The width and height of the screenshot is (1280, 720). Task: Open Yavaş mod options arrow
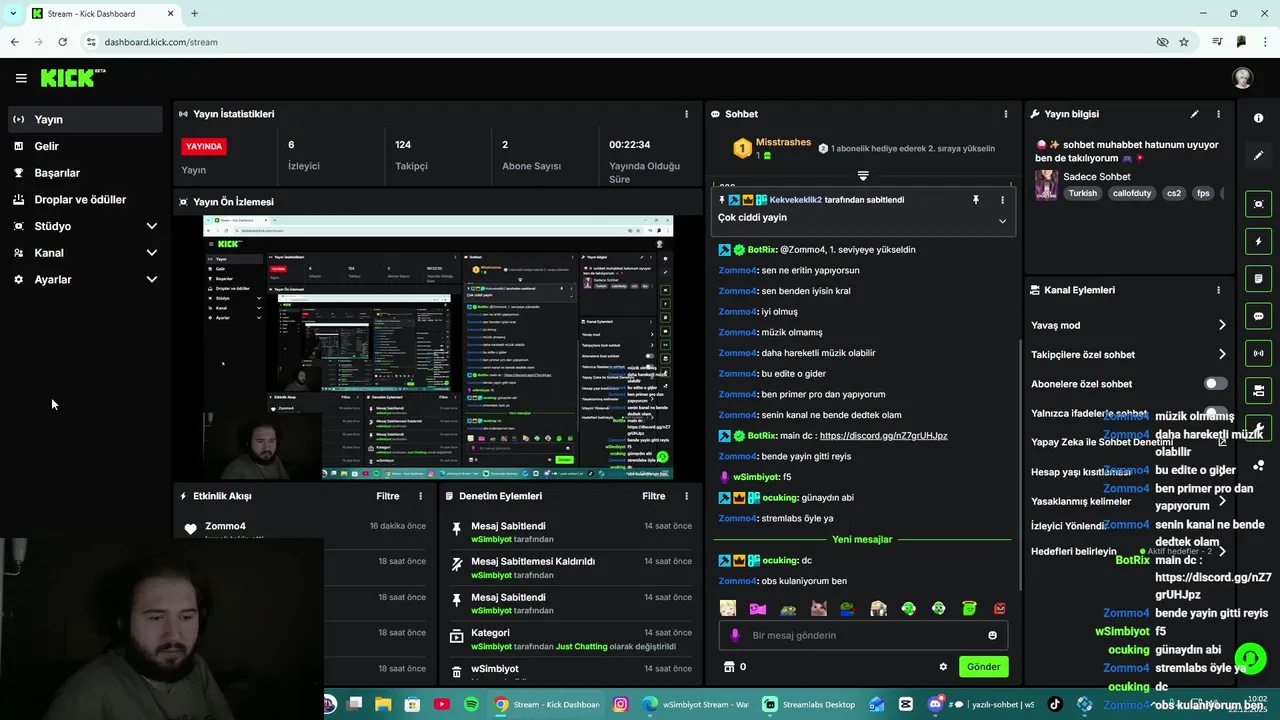pyautogui.click(x=1221, y=325)
